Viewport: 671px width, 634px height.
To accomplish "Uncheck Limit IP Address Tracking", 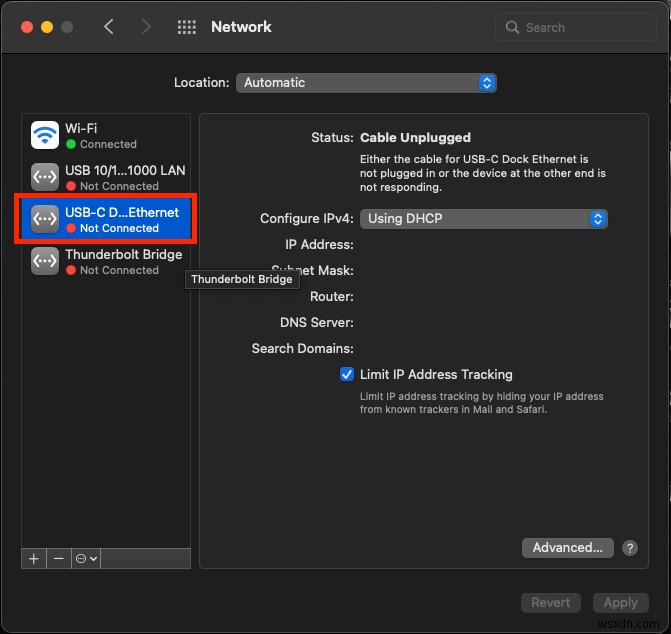I will pos(347,374).
